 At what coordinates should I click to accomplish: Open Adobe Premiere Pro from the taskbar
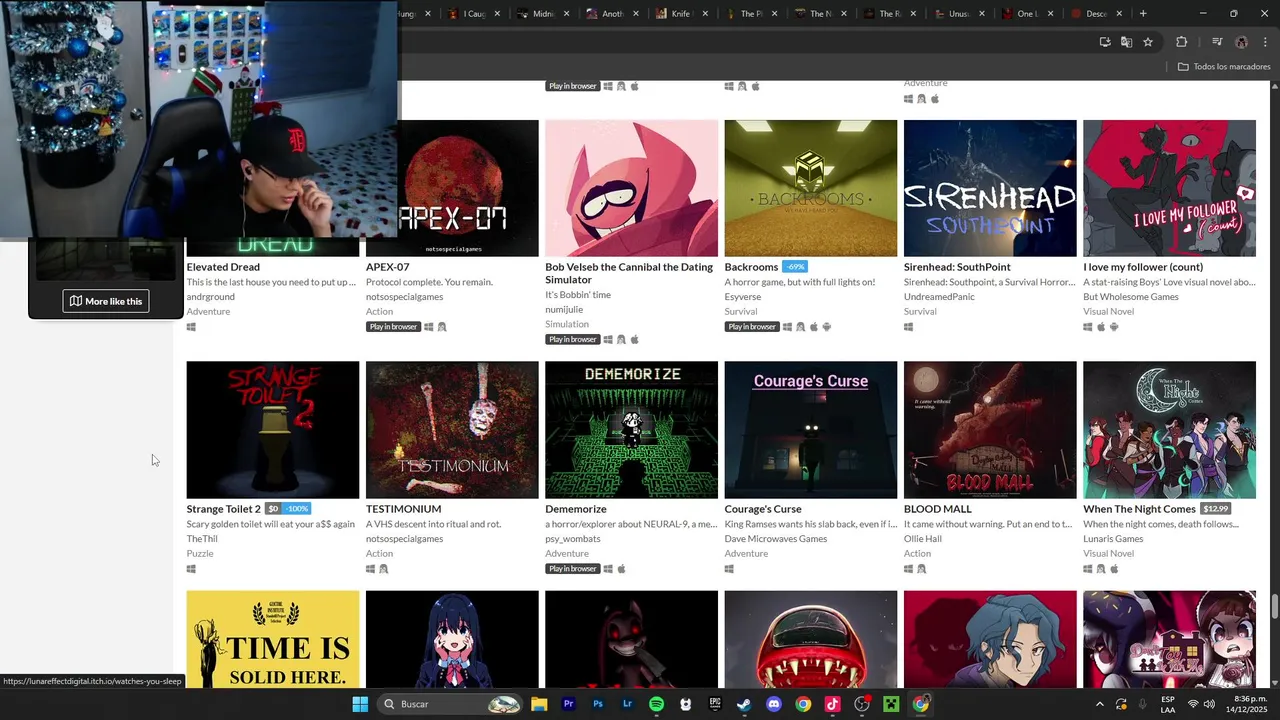[568, 704]
